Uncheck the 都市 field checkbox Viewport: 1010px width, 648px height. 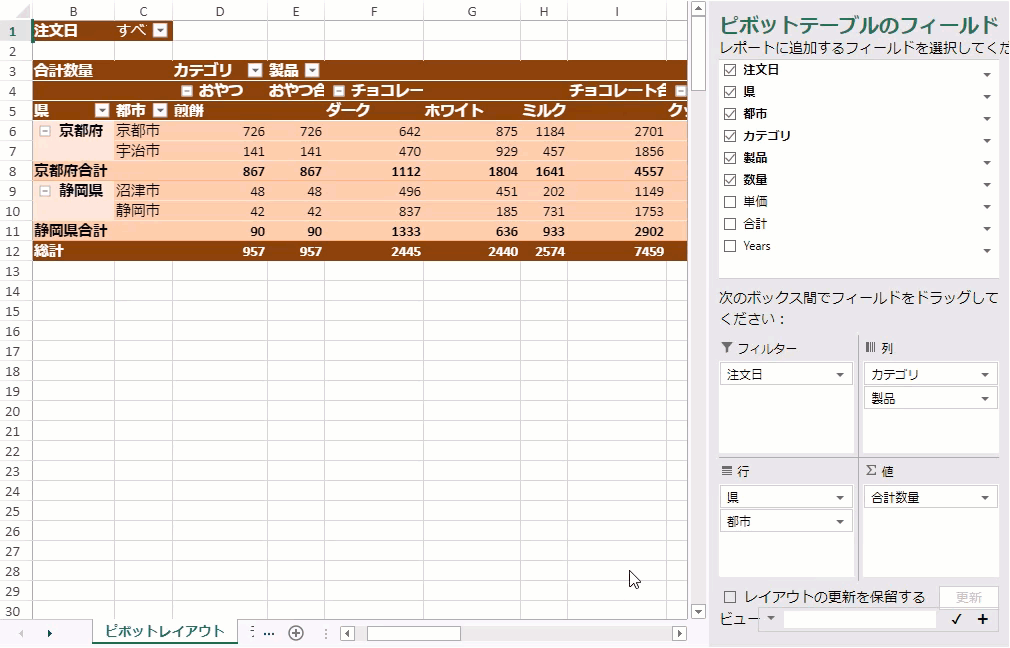click(730, 113)
